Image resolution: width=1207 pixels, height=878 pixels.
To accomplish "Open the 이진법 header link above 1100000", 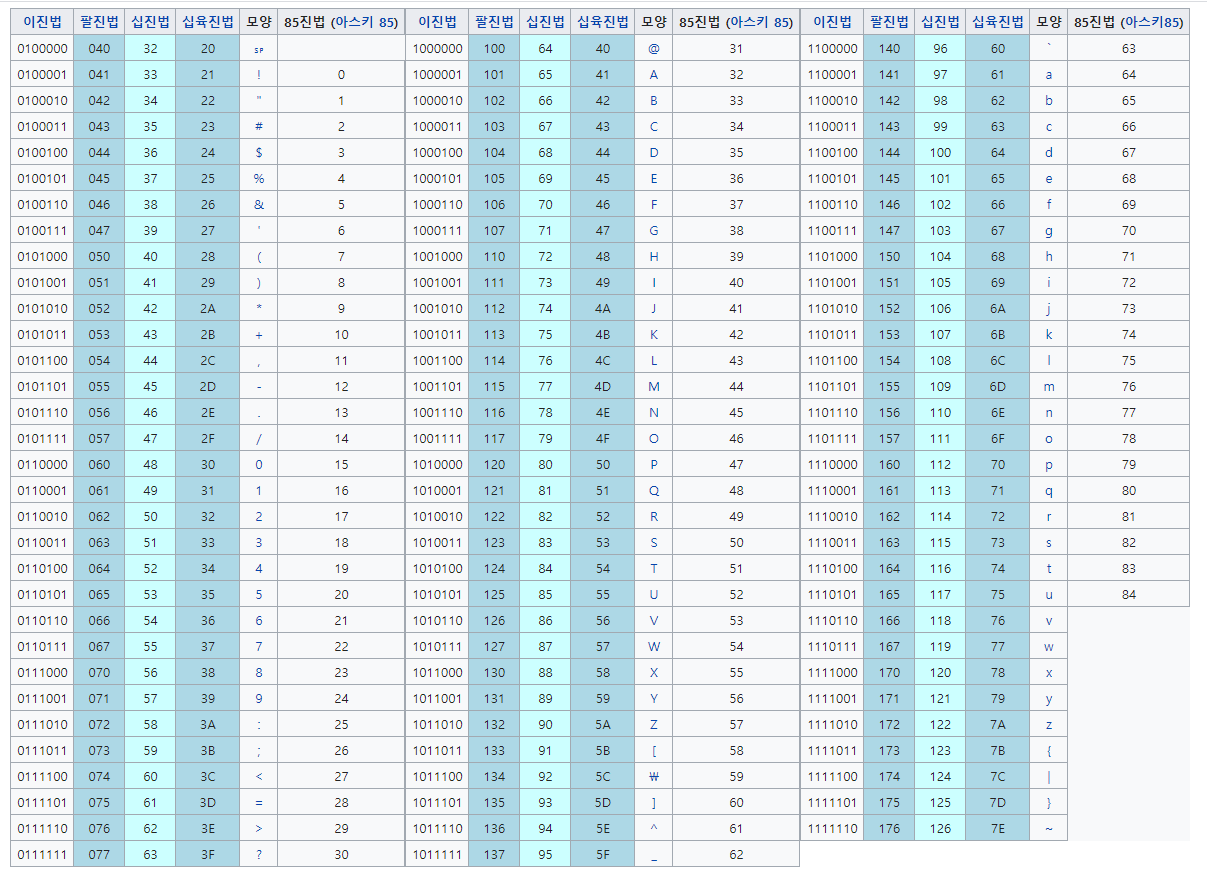I will pyautogui.click(x=833, y=22).
